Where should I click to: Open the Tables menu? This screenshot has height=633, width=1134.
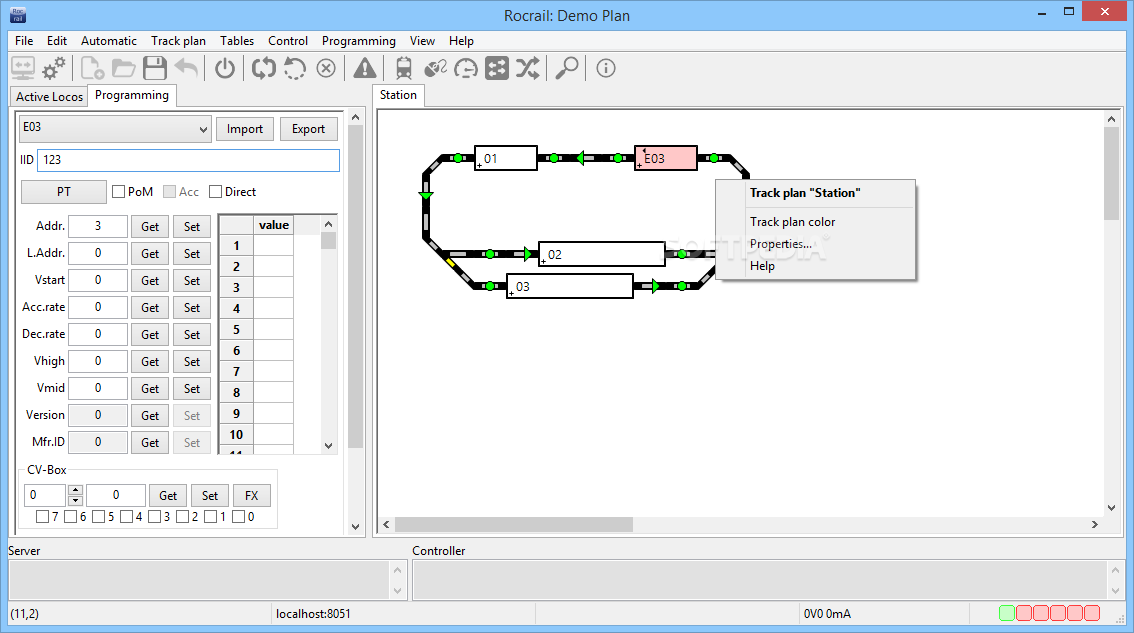coord(236,41)
